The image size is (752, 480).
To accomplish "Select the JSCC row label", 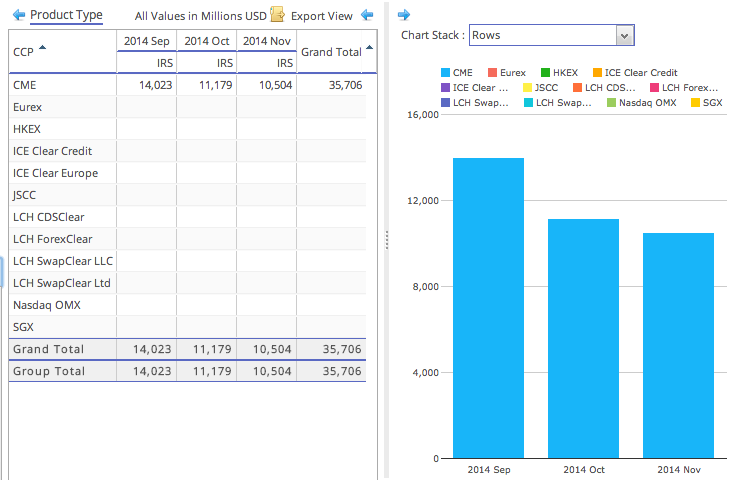I will tap(24, 195).
